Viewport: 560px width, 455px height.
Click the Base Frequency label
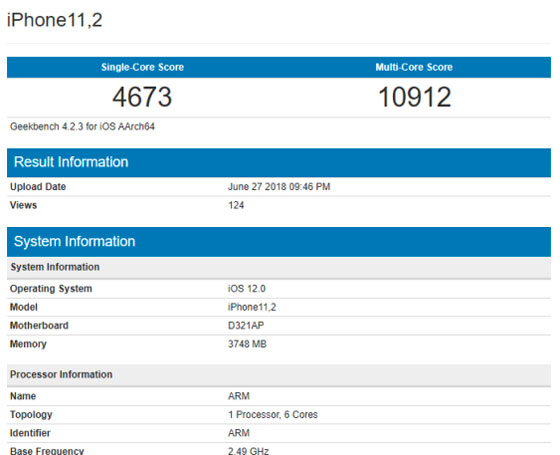pos(47,451)
